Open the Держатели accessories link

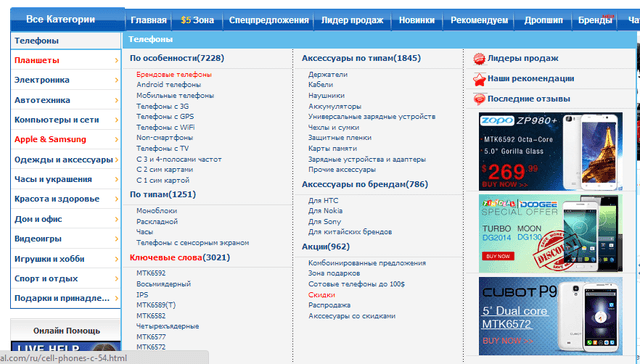coord(328,75)
